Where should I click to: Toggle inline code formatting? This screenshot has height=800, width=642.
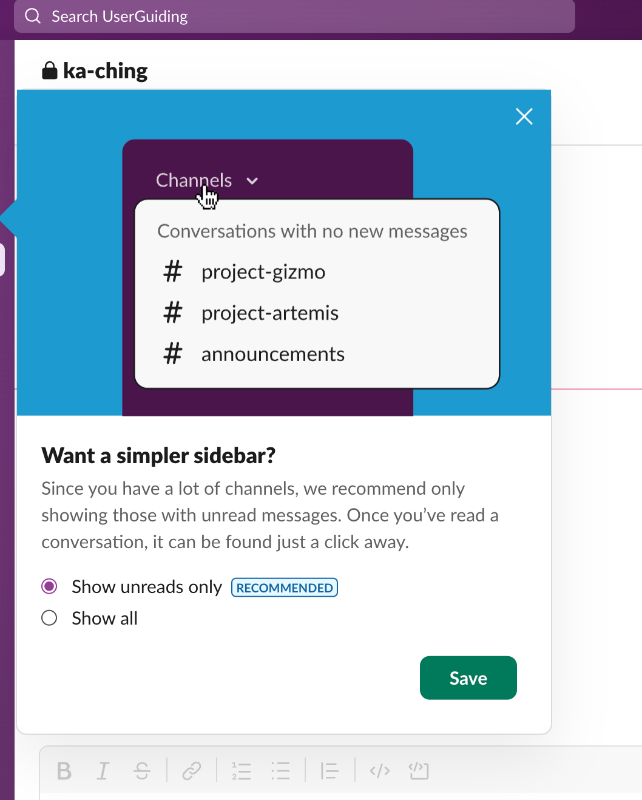pos(380,770)
